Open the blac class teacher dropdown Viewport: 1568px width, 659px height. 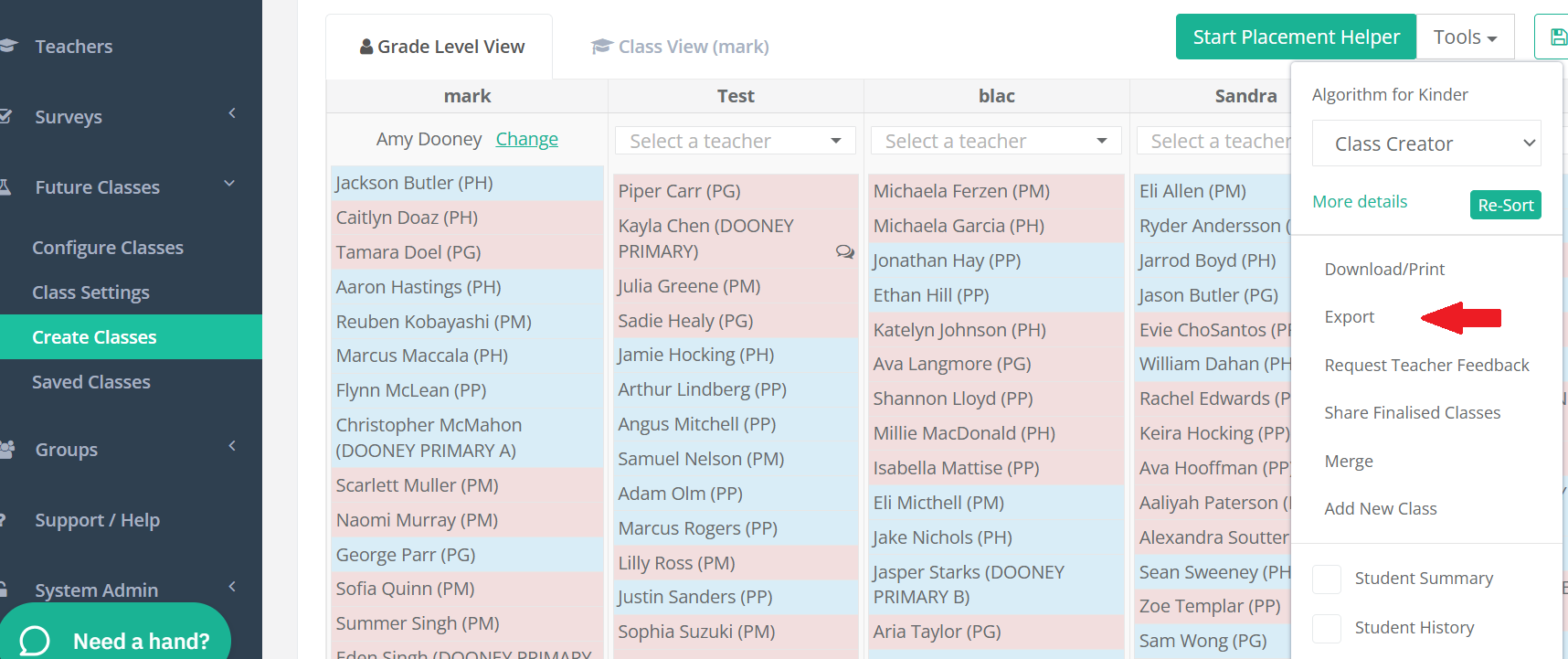(x=996, y=141)
